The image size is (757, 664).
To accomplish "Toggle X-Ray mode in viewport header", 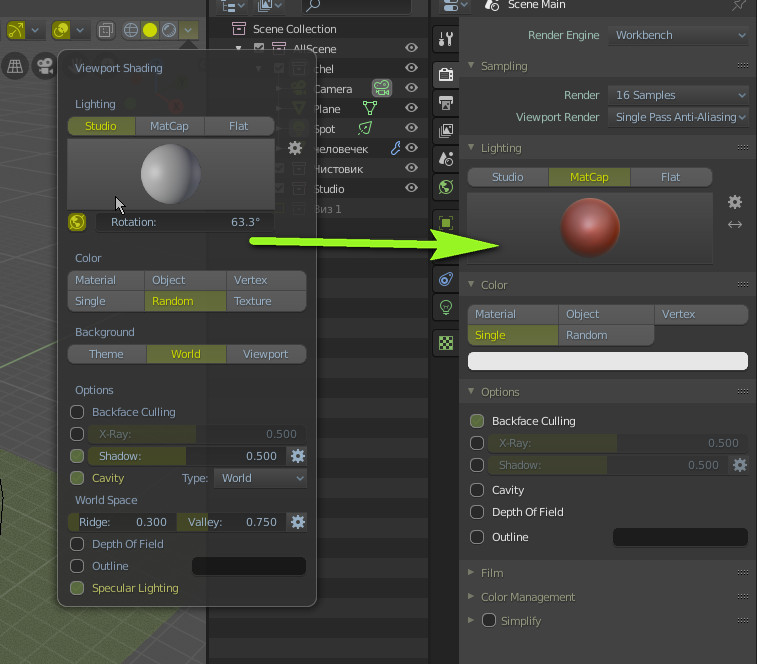I will click(x=105, y=30).
